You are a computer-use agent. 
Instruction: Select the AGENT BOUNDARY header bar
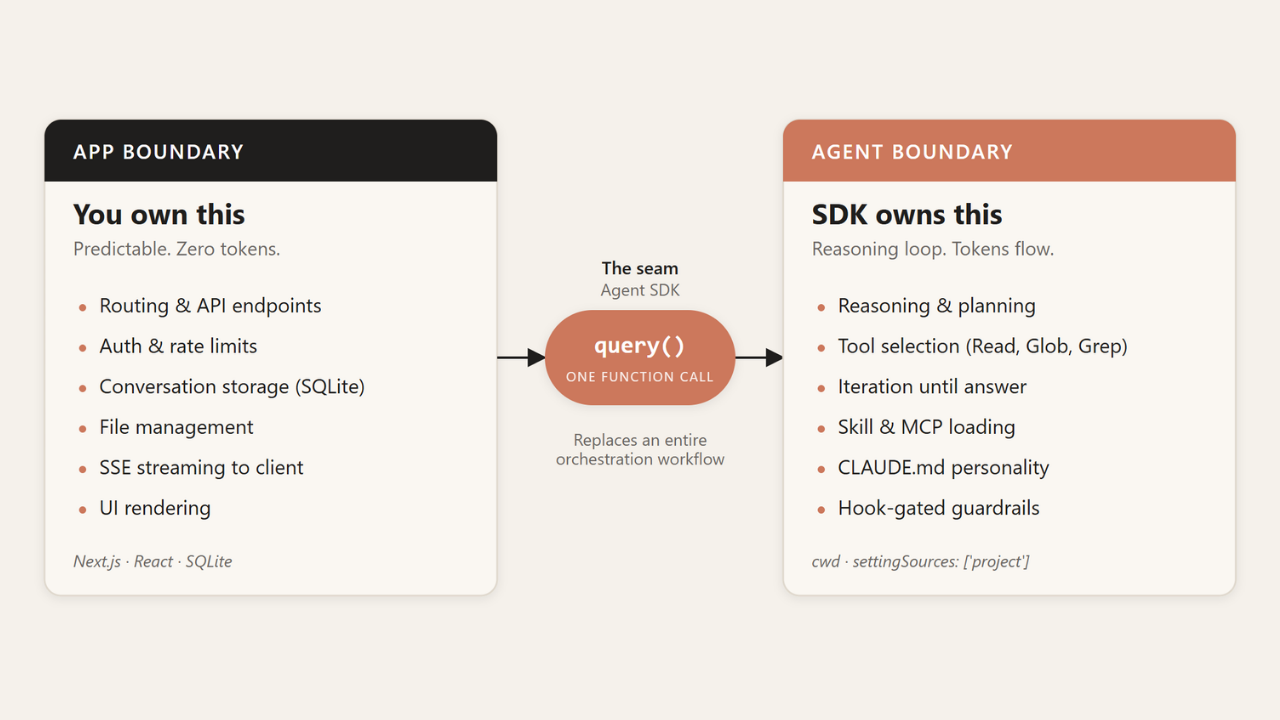(x=1009, y=151)
